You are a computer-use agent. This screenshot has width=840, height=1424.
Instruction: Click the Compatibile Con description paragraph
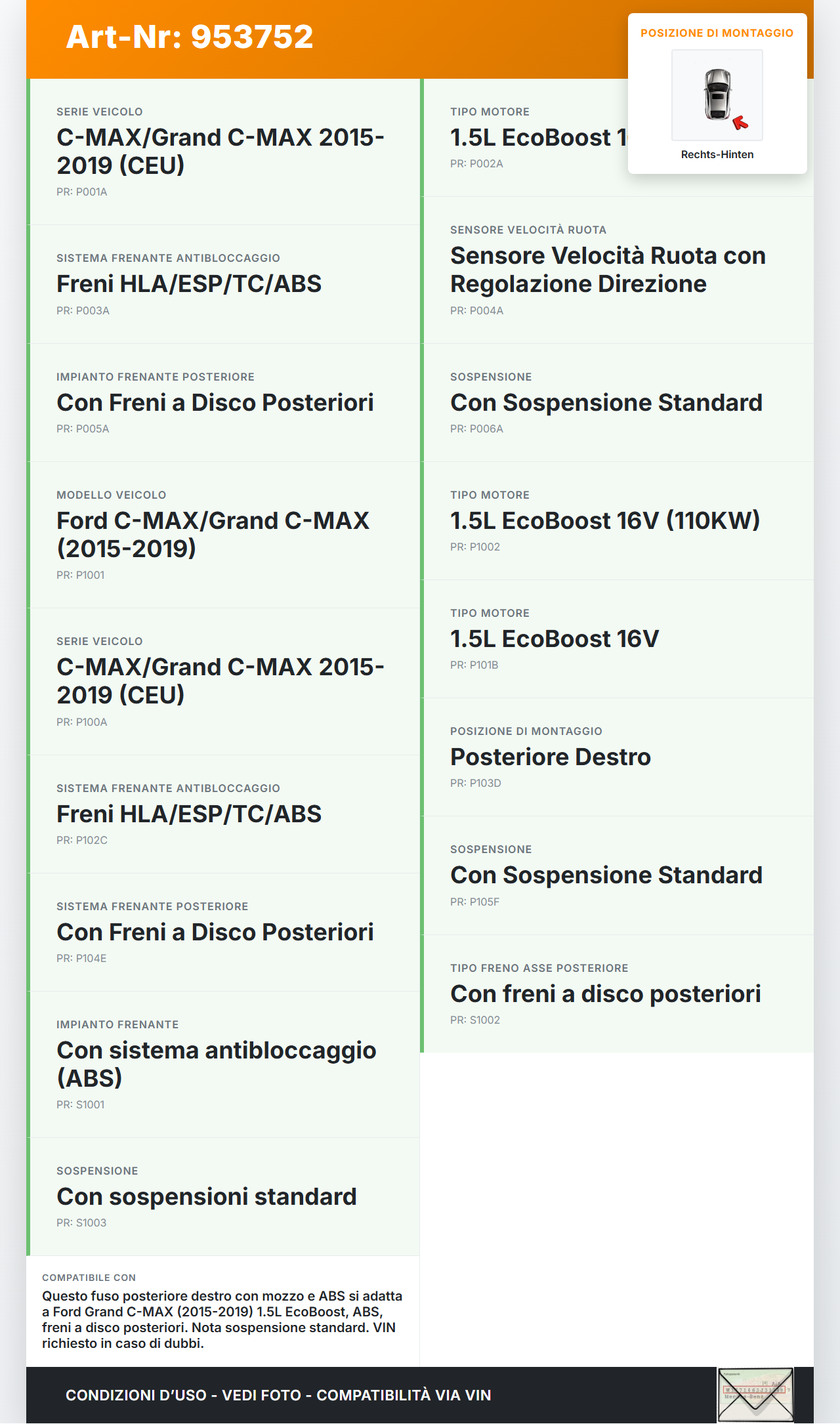[x=222, y=1320]
